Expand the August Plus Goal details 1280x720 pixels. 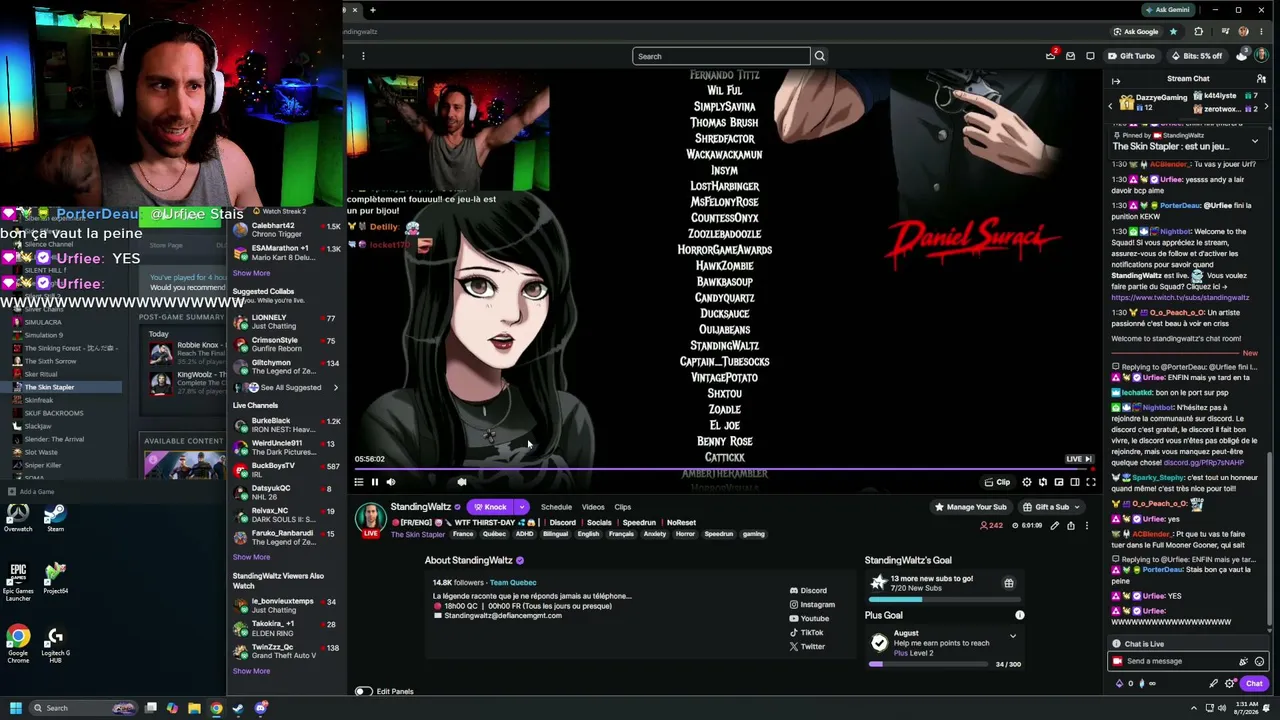point(1012,636)
